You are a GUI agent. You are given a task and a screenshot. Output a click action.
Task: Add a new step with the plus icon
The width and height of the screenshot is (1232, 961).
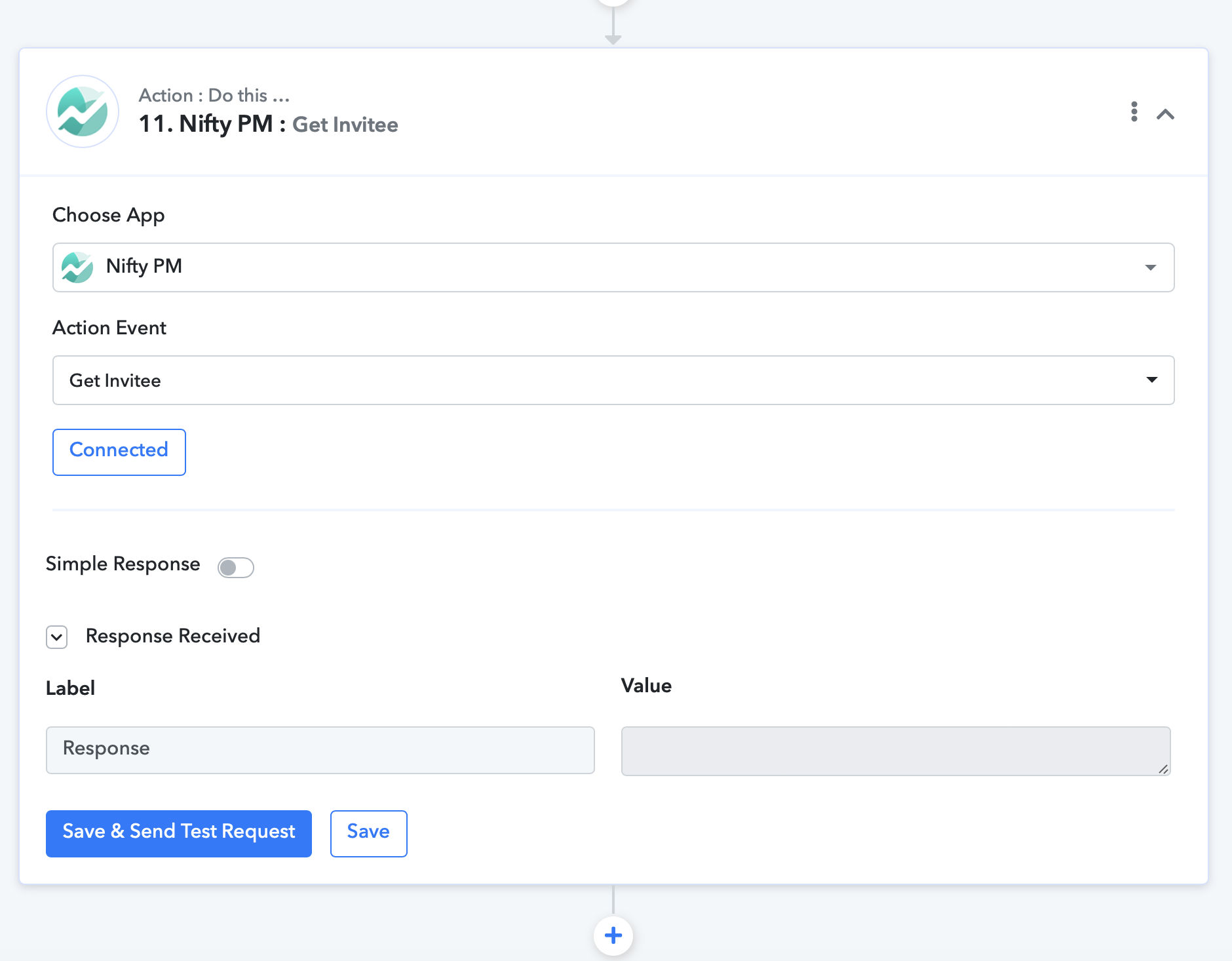pyautogui.click(x=613, y=935)
